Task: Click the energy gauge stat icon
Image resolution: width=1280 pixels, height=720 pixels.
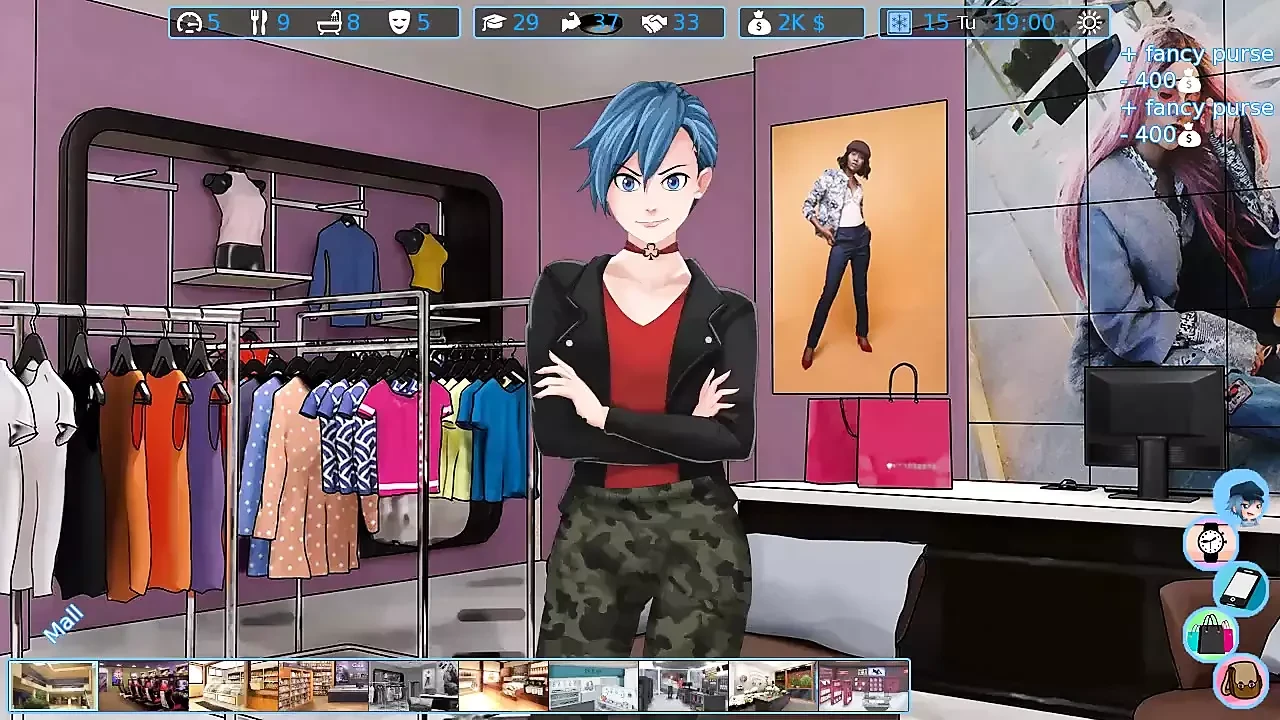Action: point(189,22)
